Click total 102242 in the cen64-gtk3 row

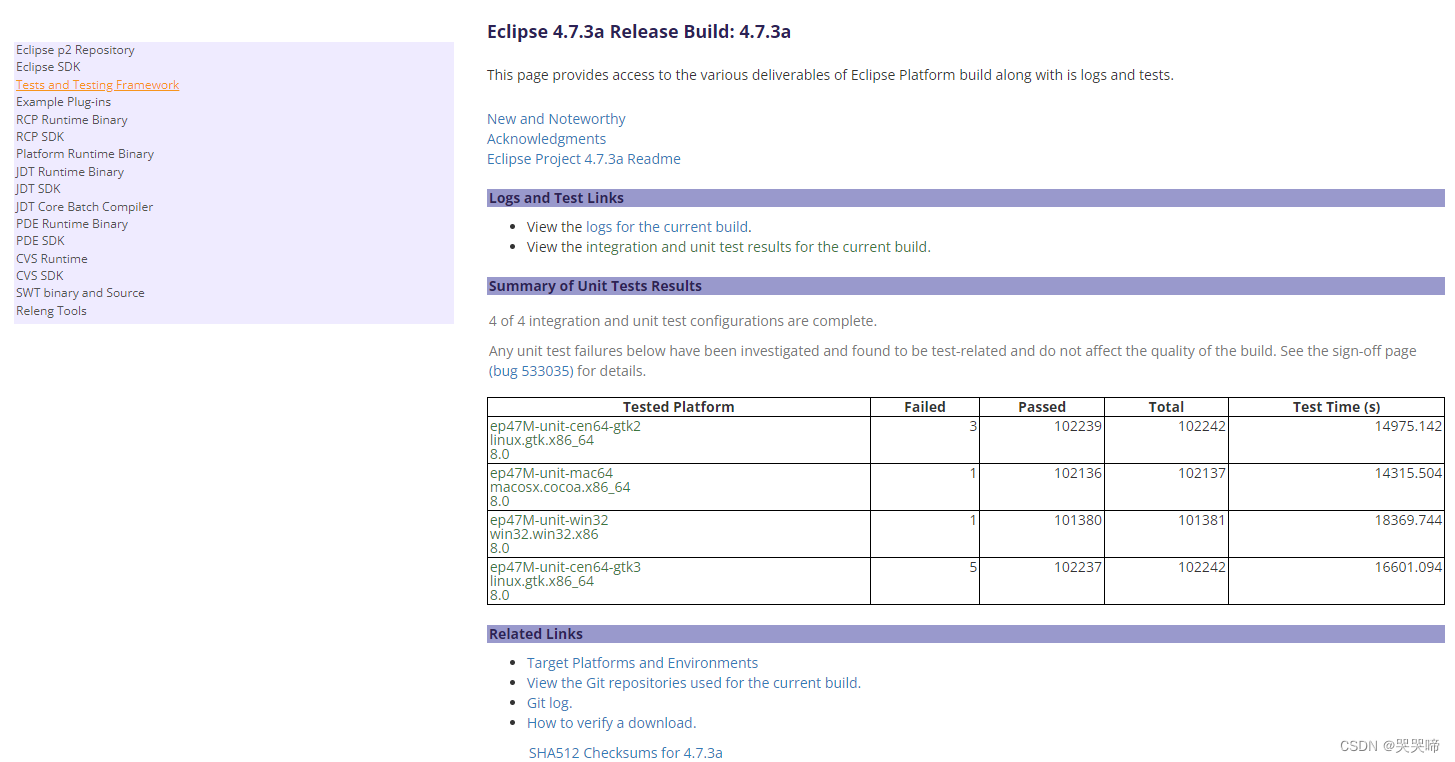1202,567
